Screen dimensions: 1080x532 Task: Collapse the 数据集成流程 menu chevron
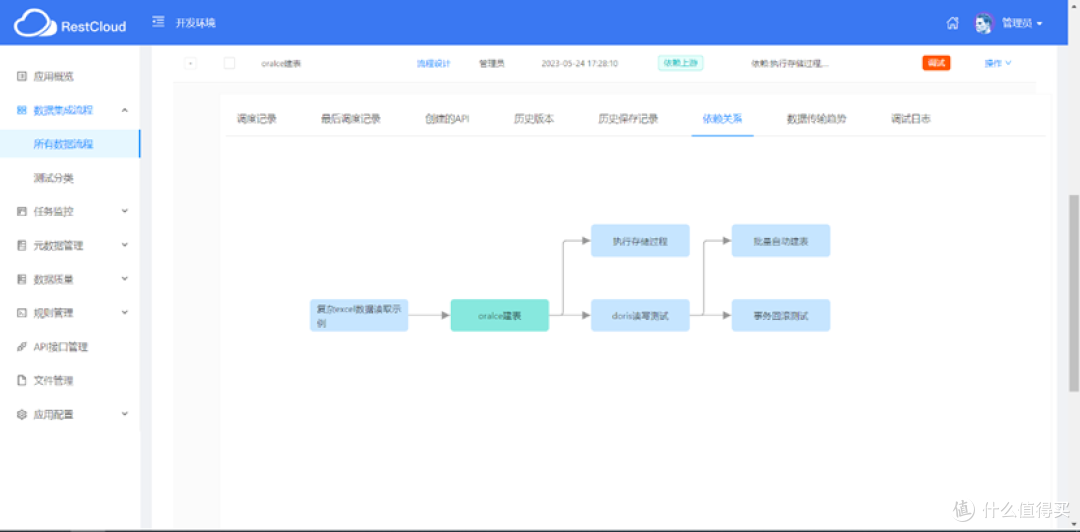[125, 110]
